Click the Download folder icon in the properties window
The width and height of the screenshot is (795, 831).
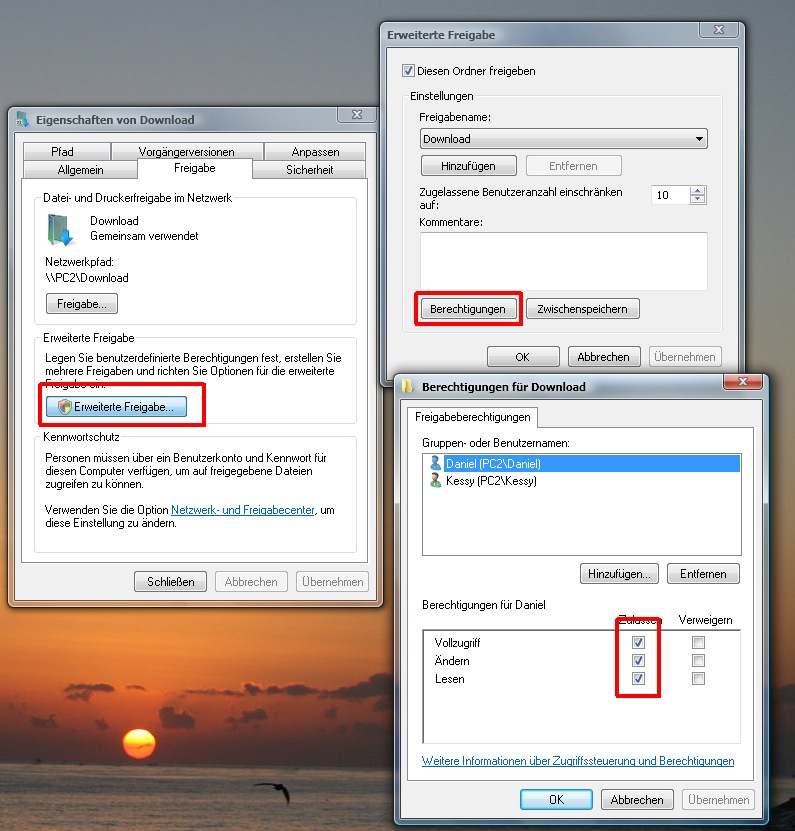[59, 229]
